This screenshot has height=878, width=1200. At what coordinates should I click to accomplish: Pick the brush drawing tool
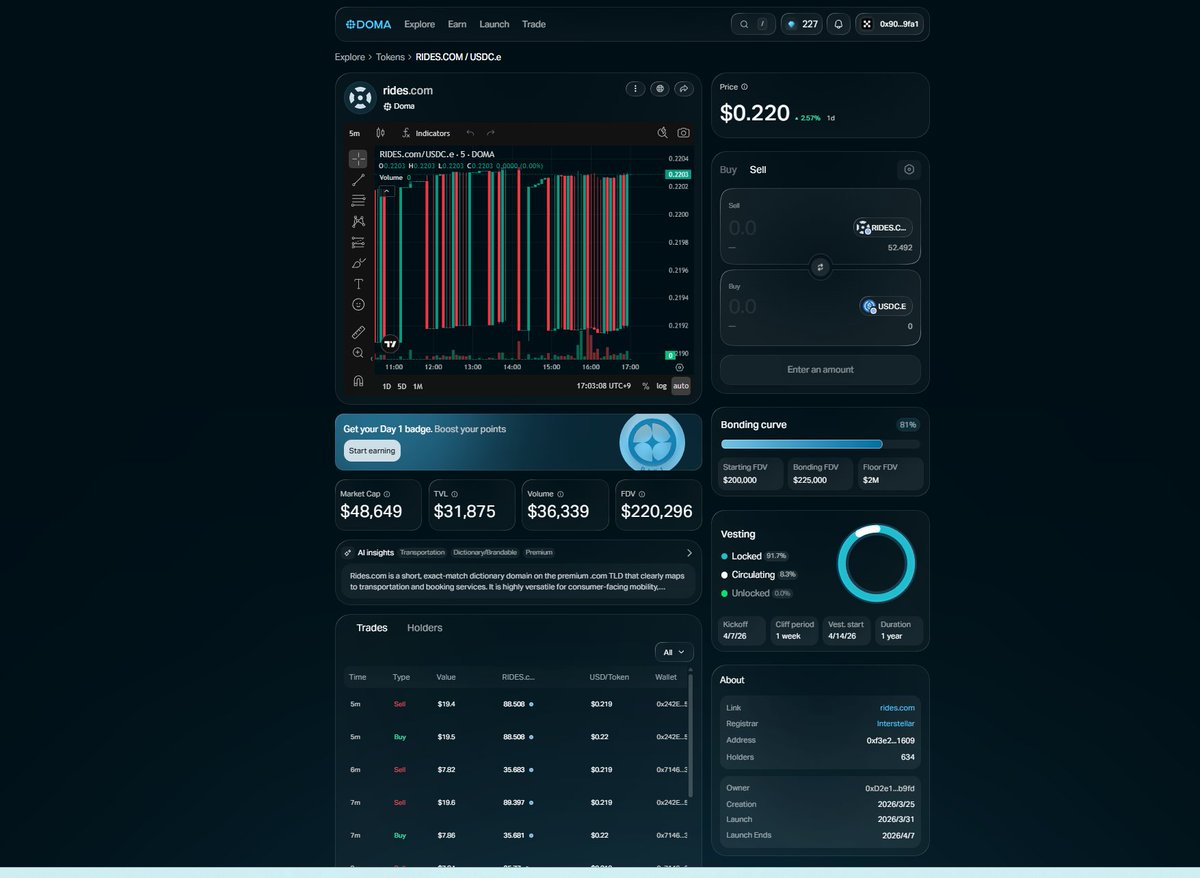[358, 264]
